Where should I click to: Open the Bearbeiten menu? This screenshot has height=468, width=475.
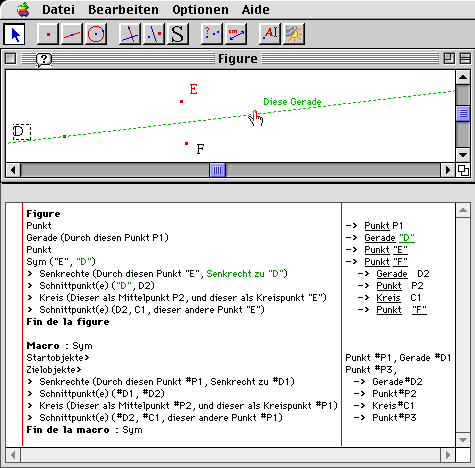(x=123, y=10)
